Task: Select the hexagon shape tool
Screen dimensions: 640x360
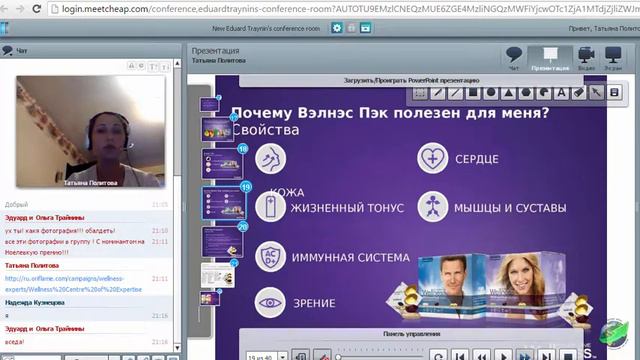Action: (x=526, y=93)
